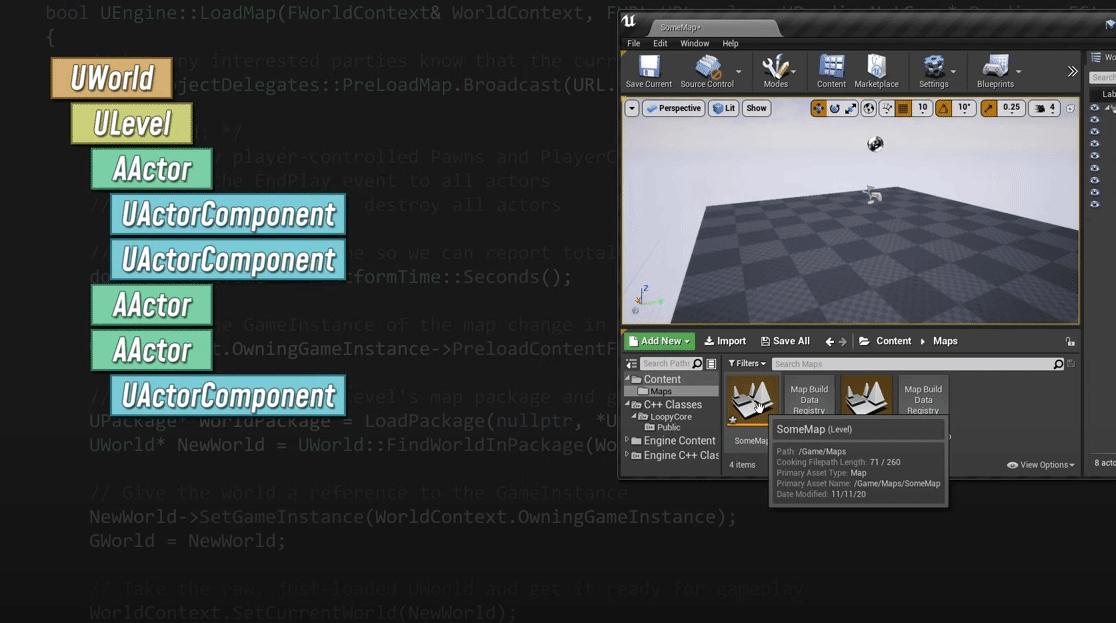Select the scale gizmo mode
This screenshot has height=623, width=1116.
click(851, 108)
